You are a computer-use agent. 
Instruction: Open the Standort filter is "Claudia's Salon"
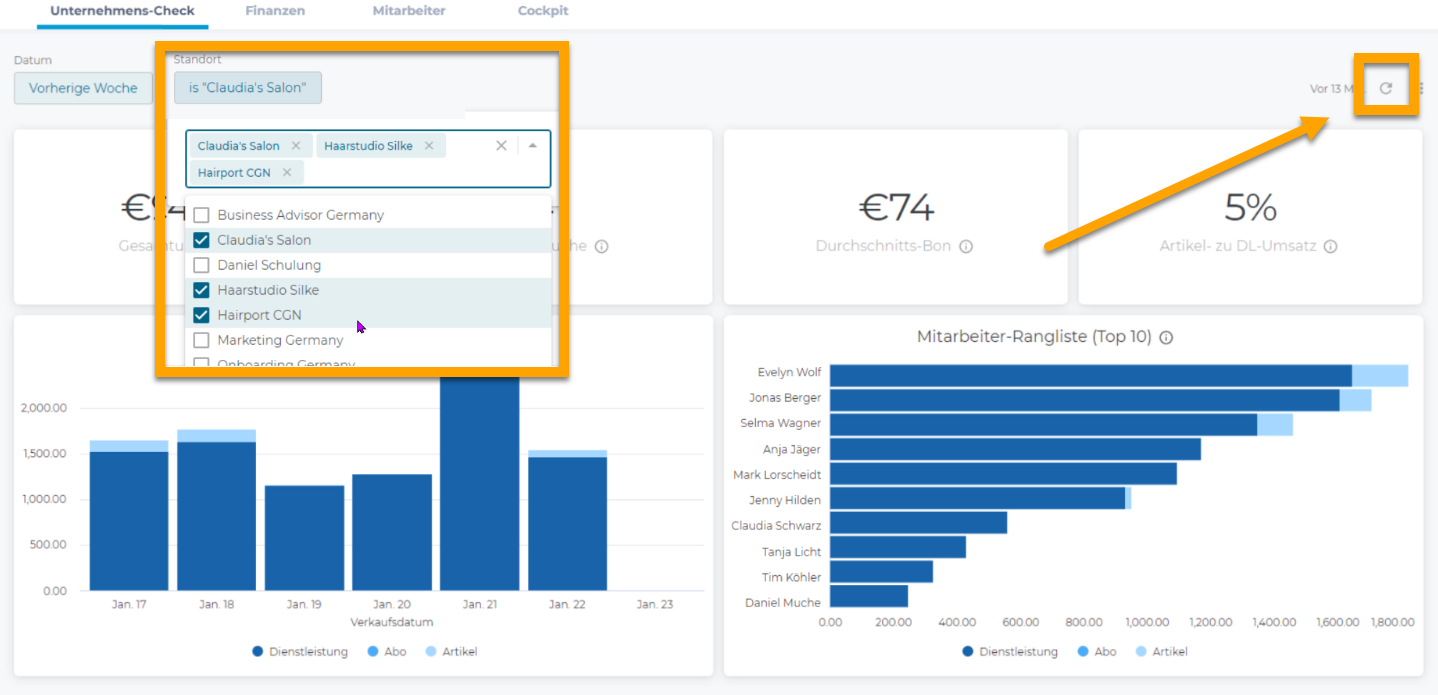tap(247, 88)
